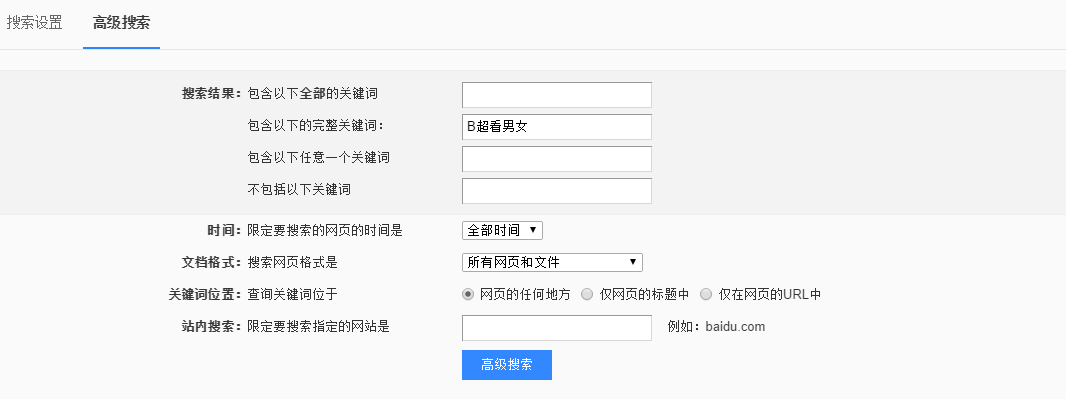This screenshot has width=1066, height=399.
Task: Submit with the blue 高级搜索 button
Action: coord(506,365)
